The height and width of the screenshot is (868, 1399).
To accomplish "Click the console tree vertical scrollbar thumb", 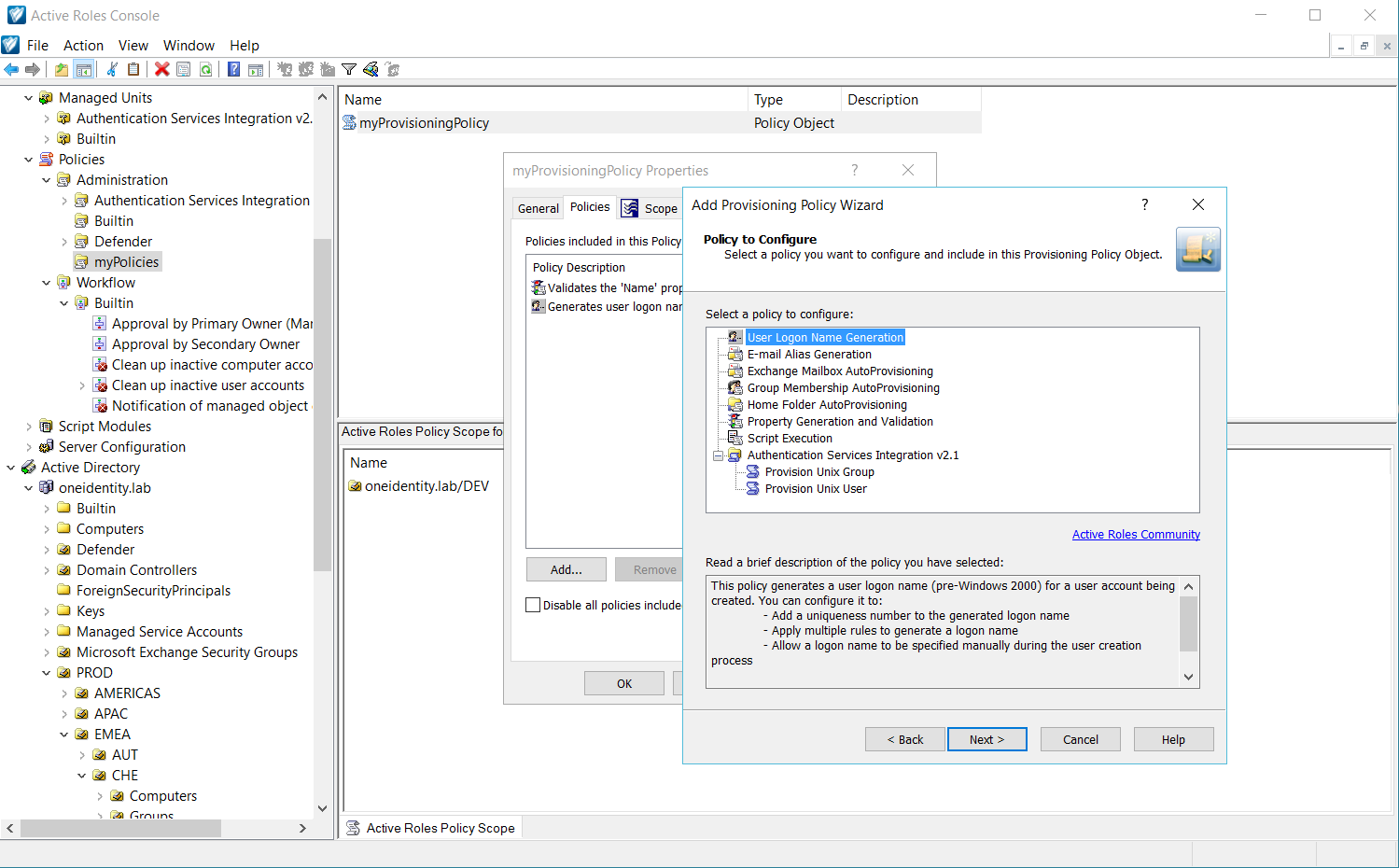I will 322,404.
